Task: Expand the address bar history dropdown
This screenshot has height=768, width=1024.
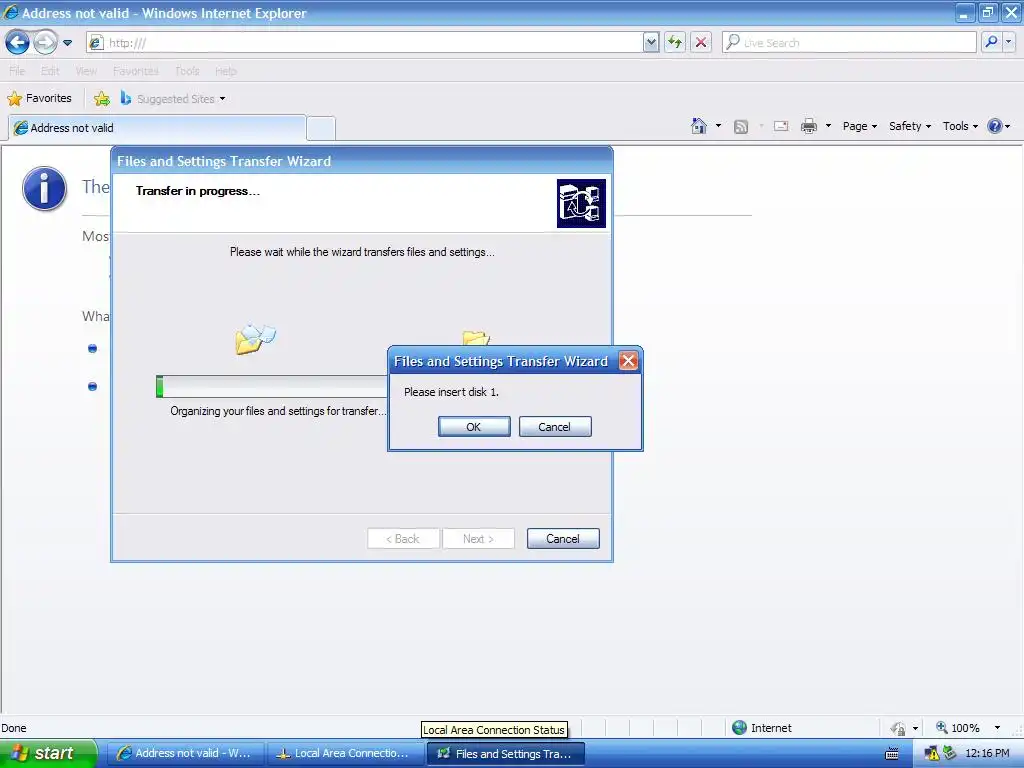Action: click(650, 42)
